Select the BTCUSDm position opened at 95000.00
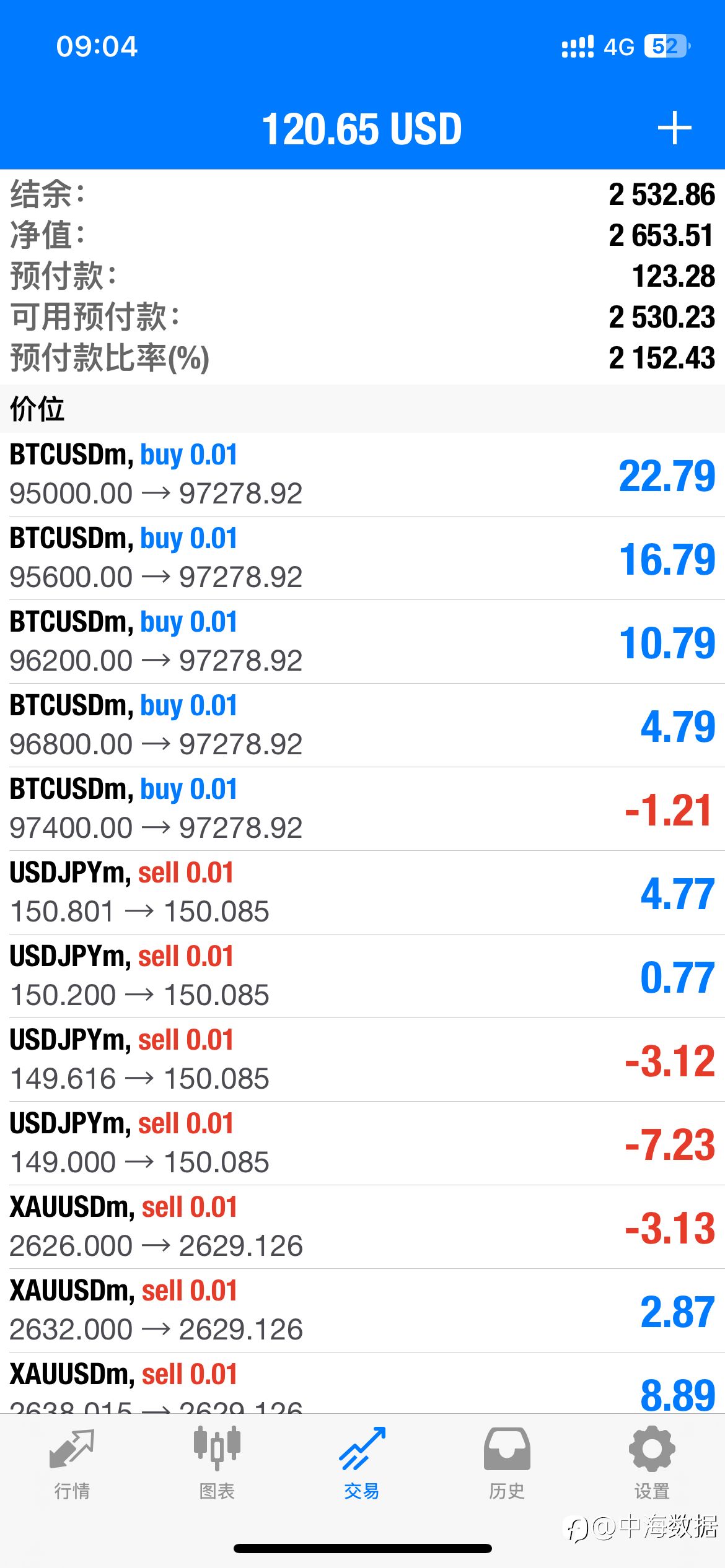 point(362,474)
